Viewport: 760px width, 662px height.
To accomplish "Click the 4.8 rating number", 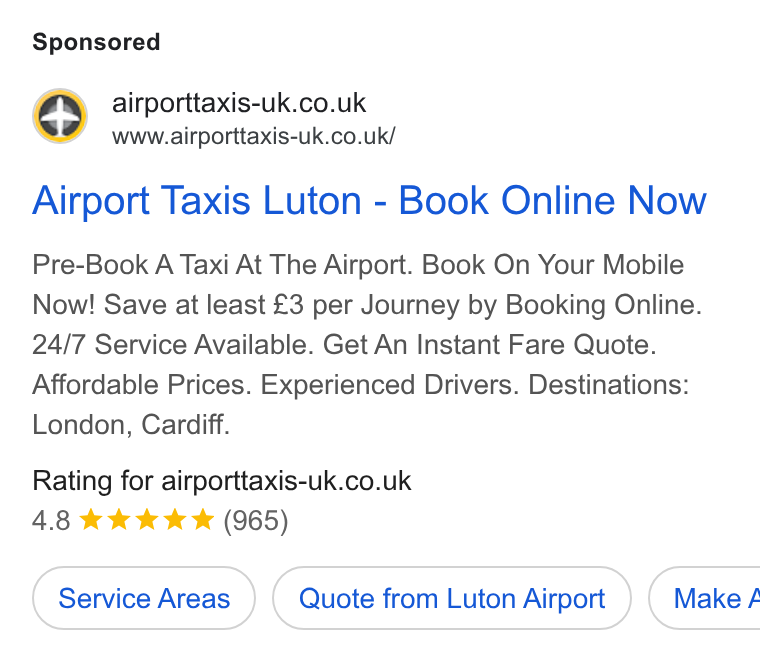I will pyautogui.click(x=51, y=521).
